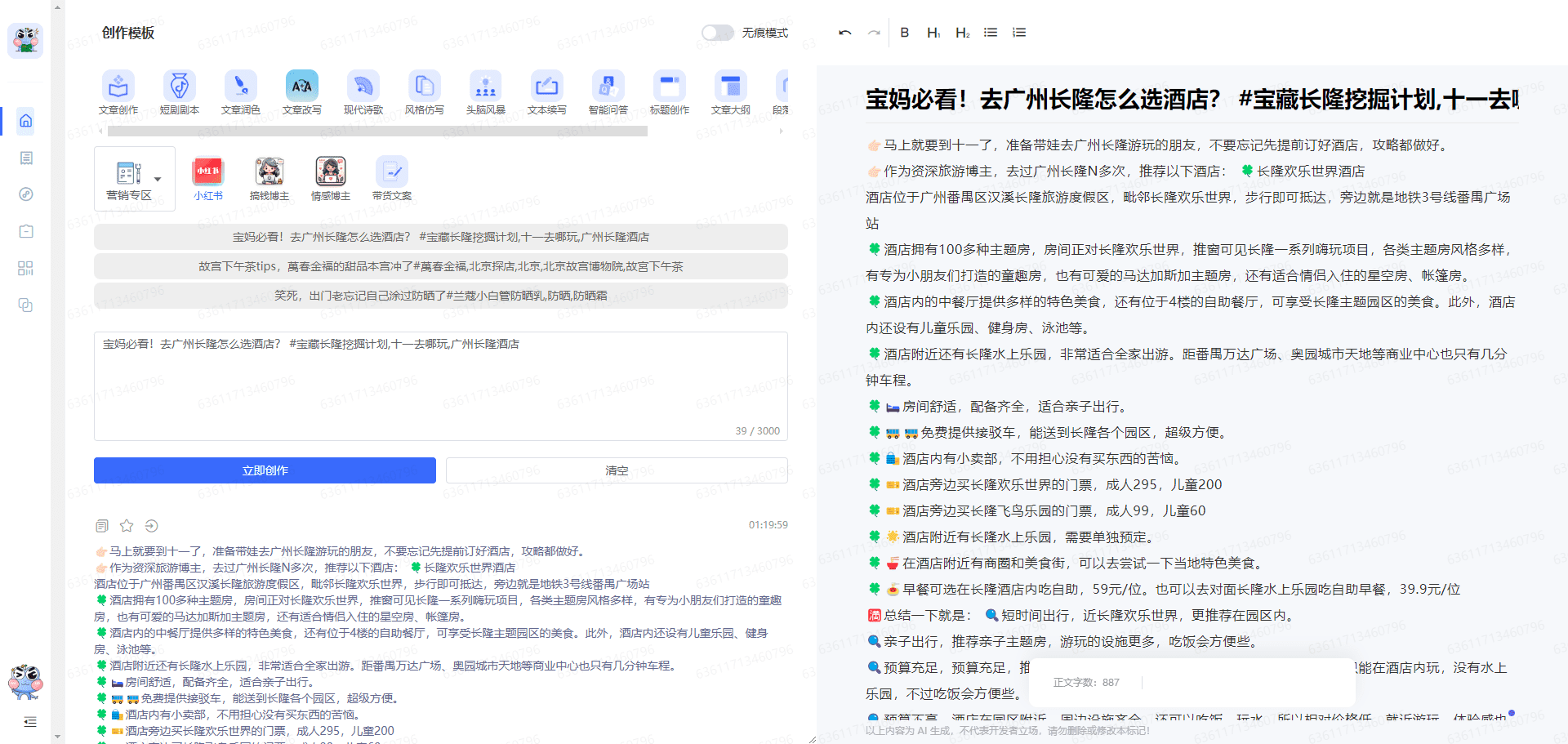
Task: Send generated result to the editor
Action: click(151, 526)
